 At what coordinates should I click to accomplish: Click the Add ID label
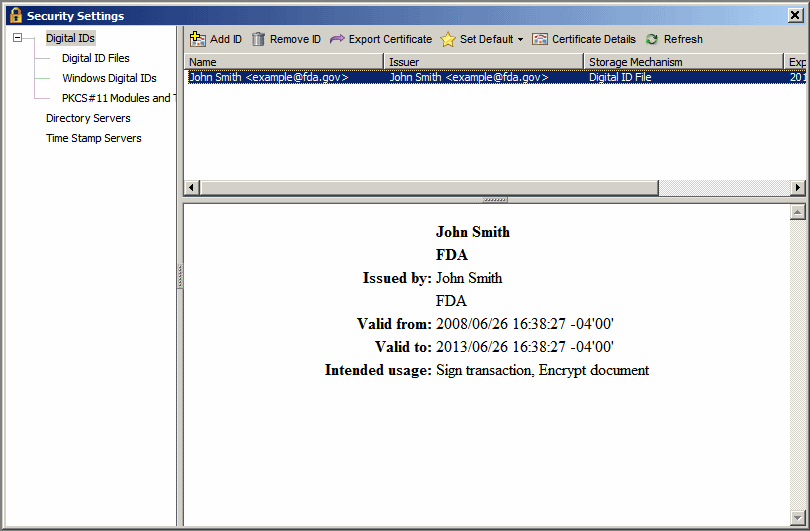click(226, 39)
